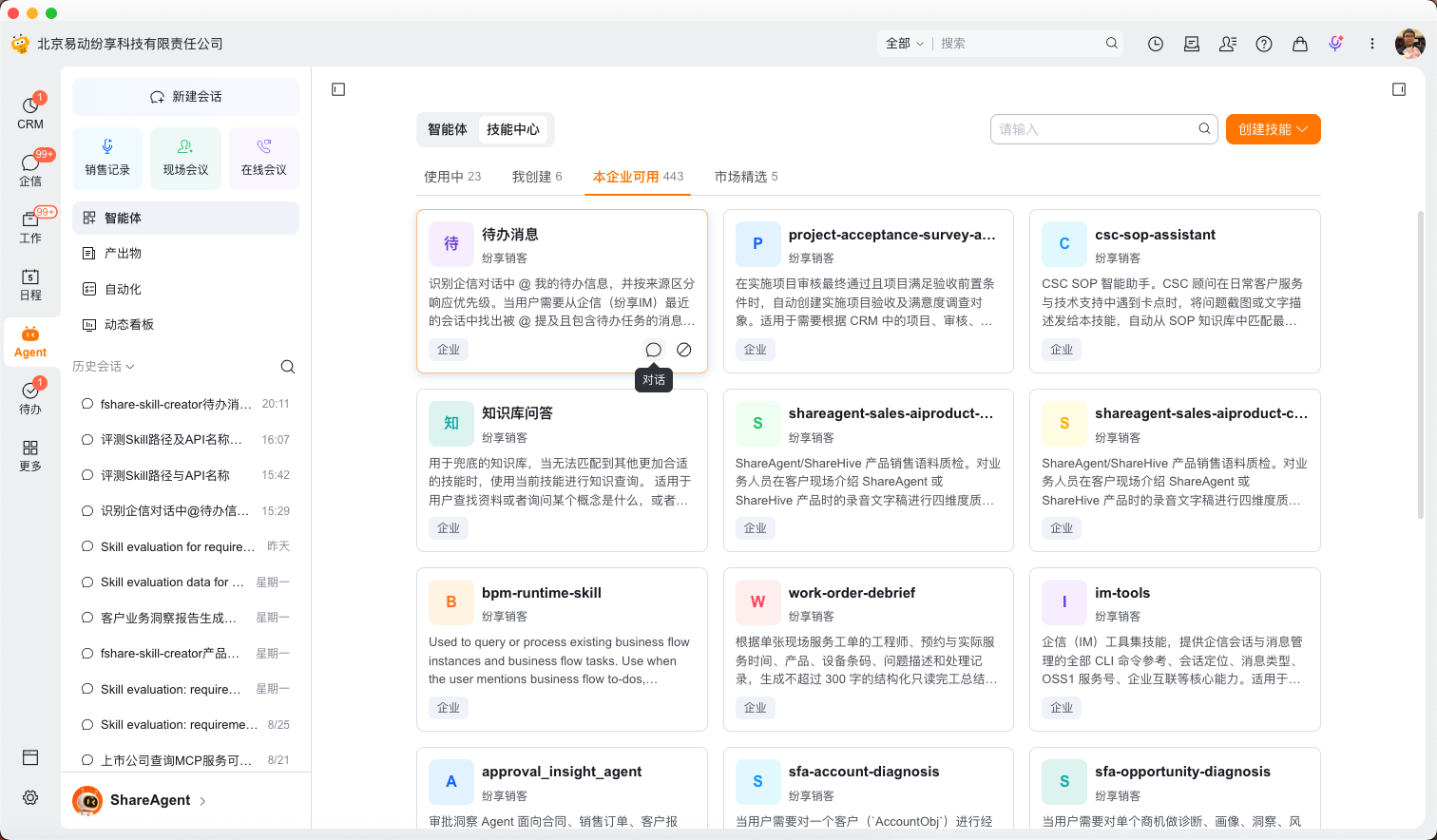Open the contacts icon in the top bar
Image resolution: width=1437 pixels, height=840 pixels.
pyautogui.click(x=1228, y=44)
